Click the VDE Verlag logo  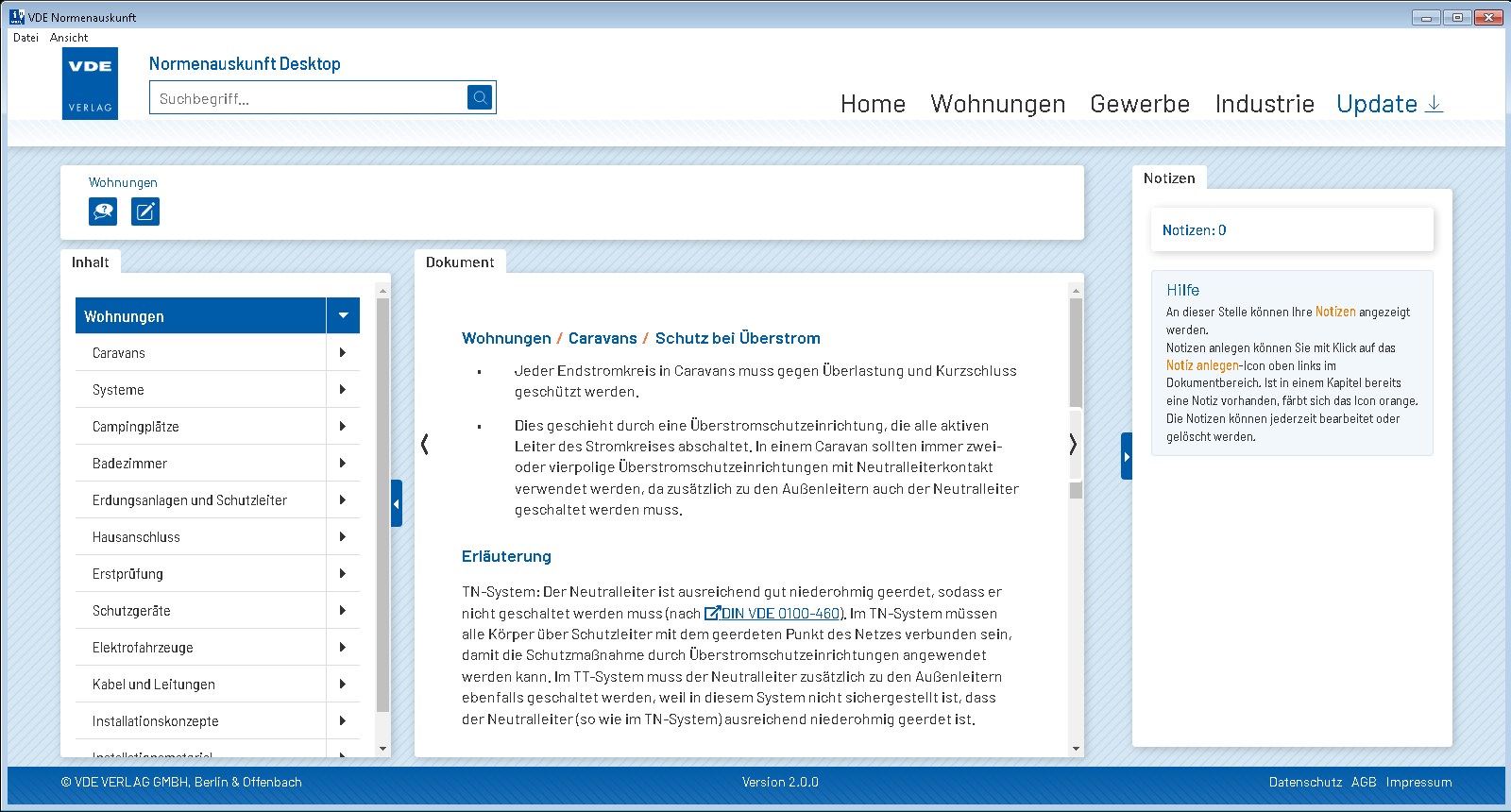(91, 83)
